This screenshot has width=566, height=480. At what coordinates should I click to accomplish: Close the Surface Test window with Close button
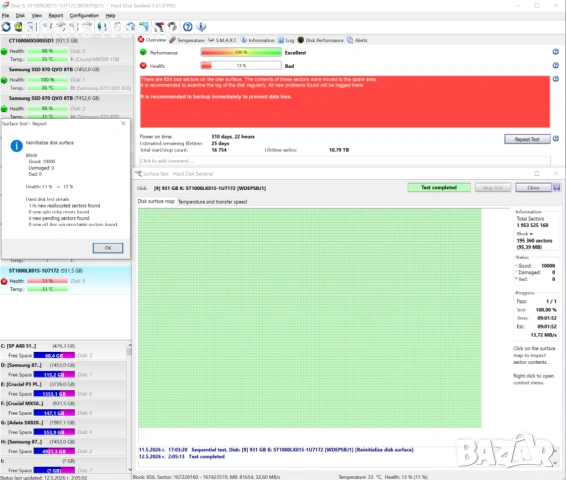[533, 188]
